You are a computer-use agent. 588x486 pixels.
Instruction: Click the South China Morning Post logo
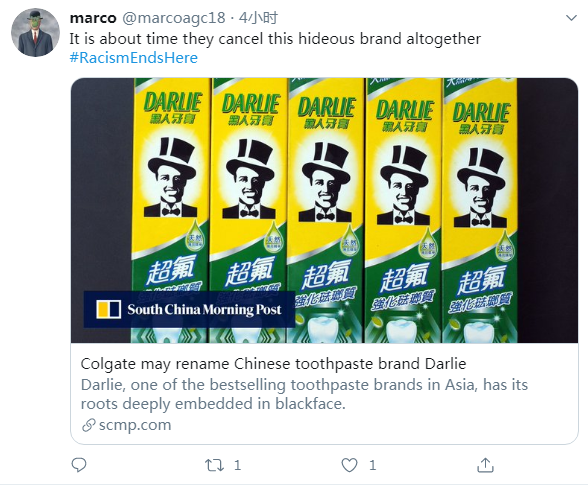coord(108,309)
